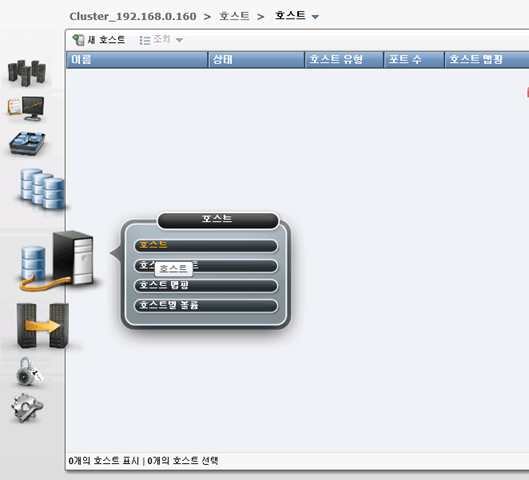Screen dimensions: 529x480
Task: Open Copy Services racks with arrow icon
Action: pos(43,326)
